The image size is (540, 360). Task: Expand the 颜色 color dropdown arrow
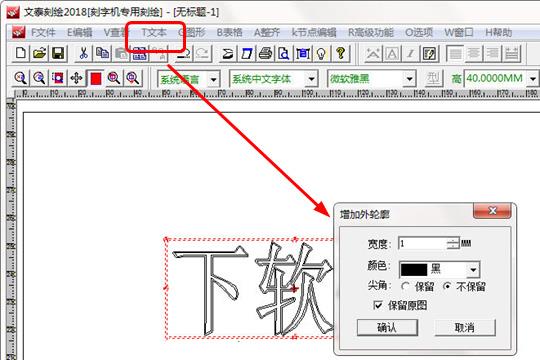click(474, 270)
